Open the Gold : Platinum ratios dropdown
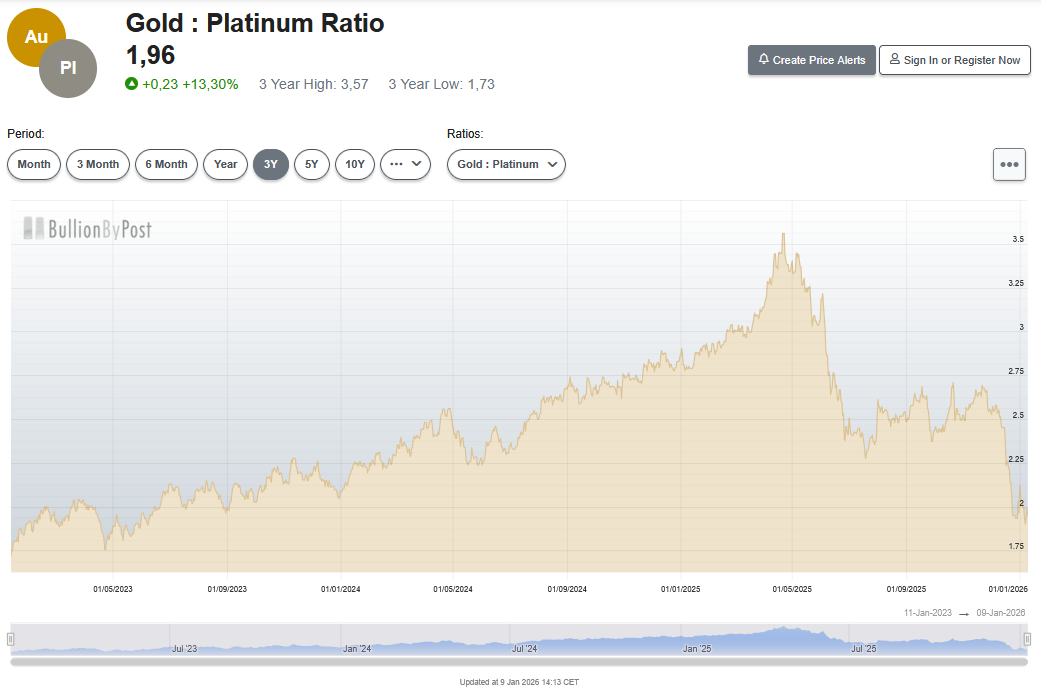Image resolution: width=1041 pixels, height=693 pixels. [x=506, y=164]
